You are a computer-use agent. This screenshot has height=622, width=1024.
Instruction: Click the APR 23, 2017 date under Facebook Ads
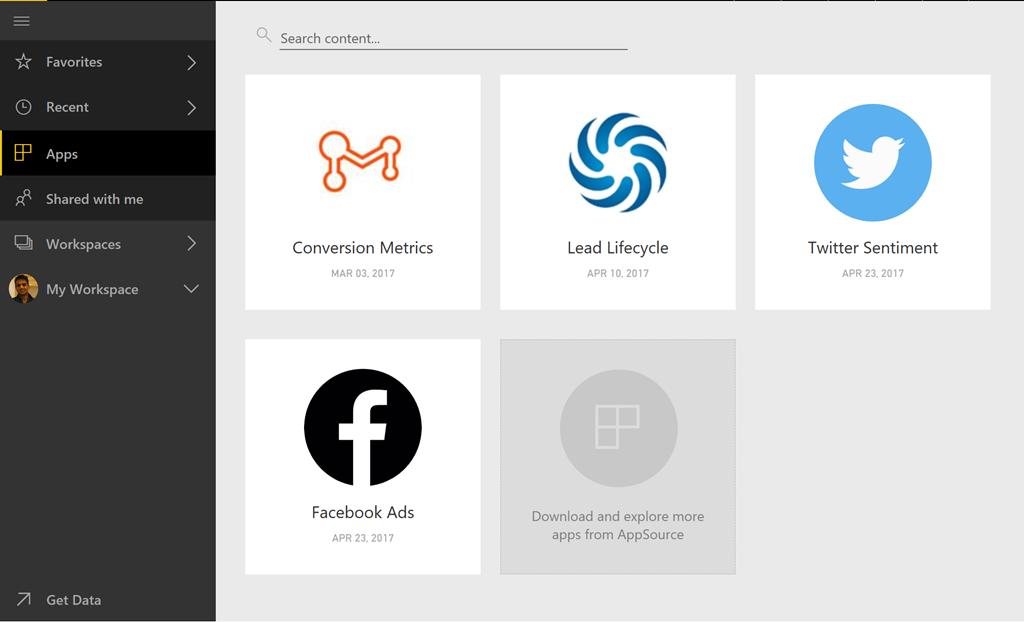point(362,538)
